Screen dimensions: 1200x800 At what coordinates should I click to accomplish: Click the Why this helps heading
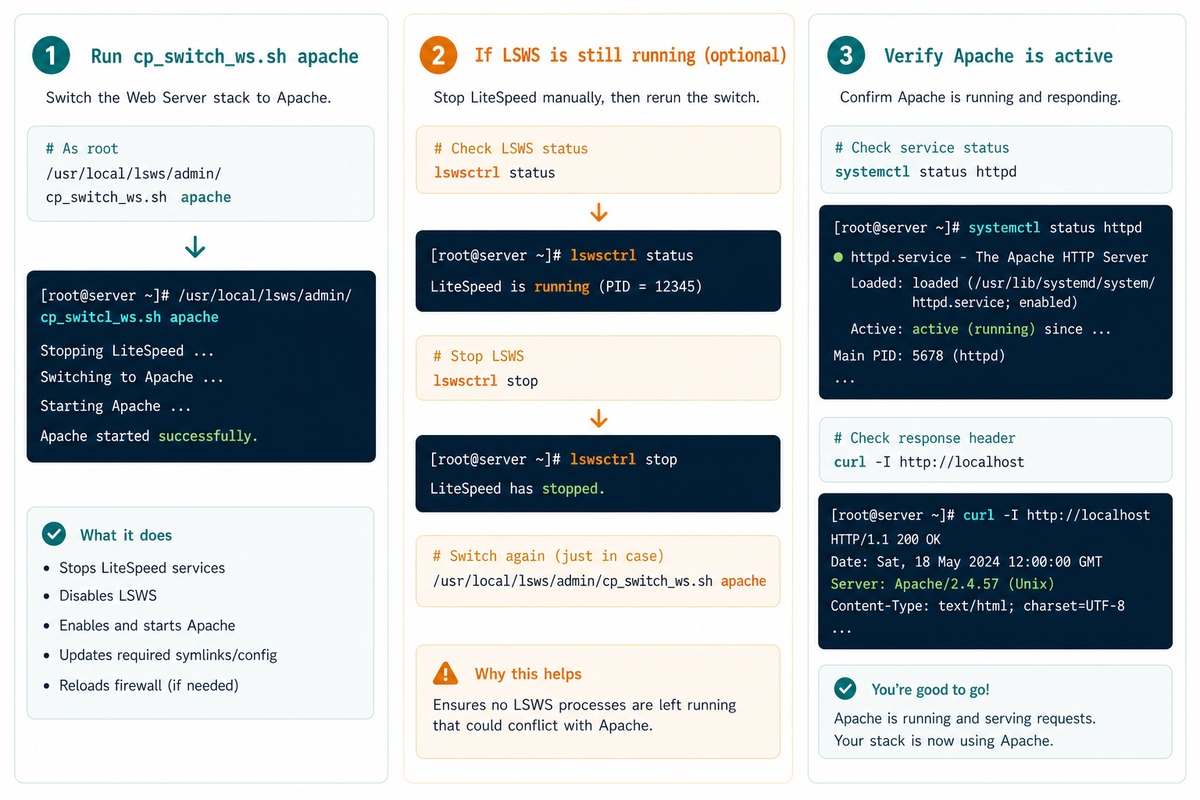[528, 674]
